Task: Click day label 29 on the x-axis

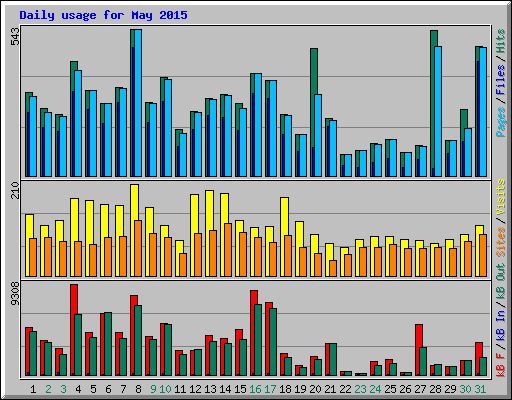Action: tap(450, 389)
